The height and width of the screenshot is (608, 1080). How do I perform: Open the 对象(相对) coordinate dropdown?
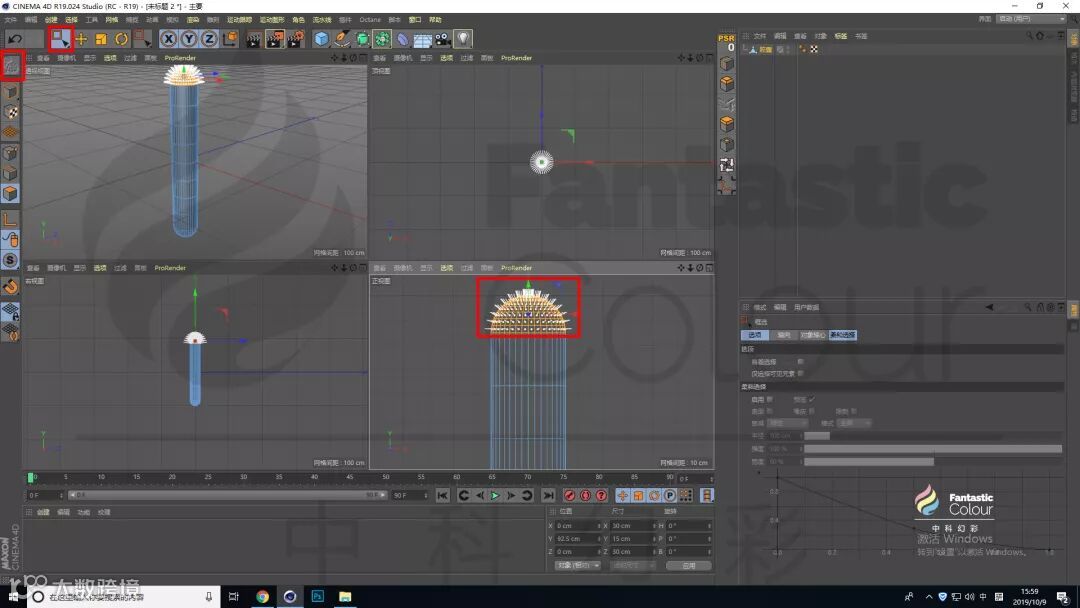pyautogui.click(x=577, y=565)
